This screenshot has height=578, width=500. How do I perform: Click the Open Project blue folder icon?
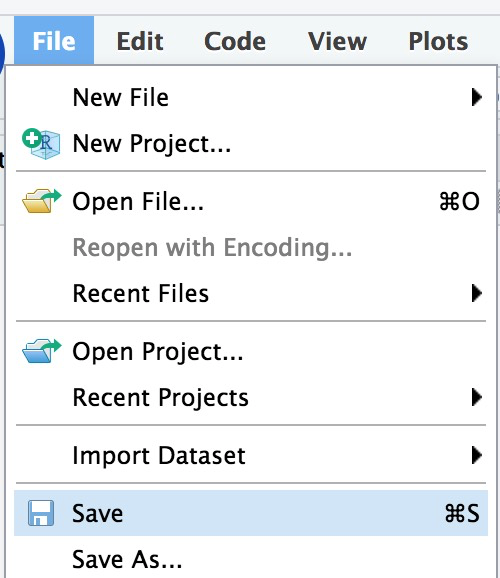[41, 351]
